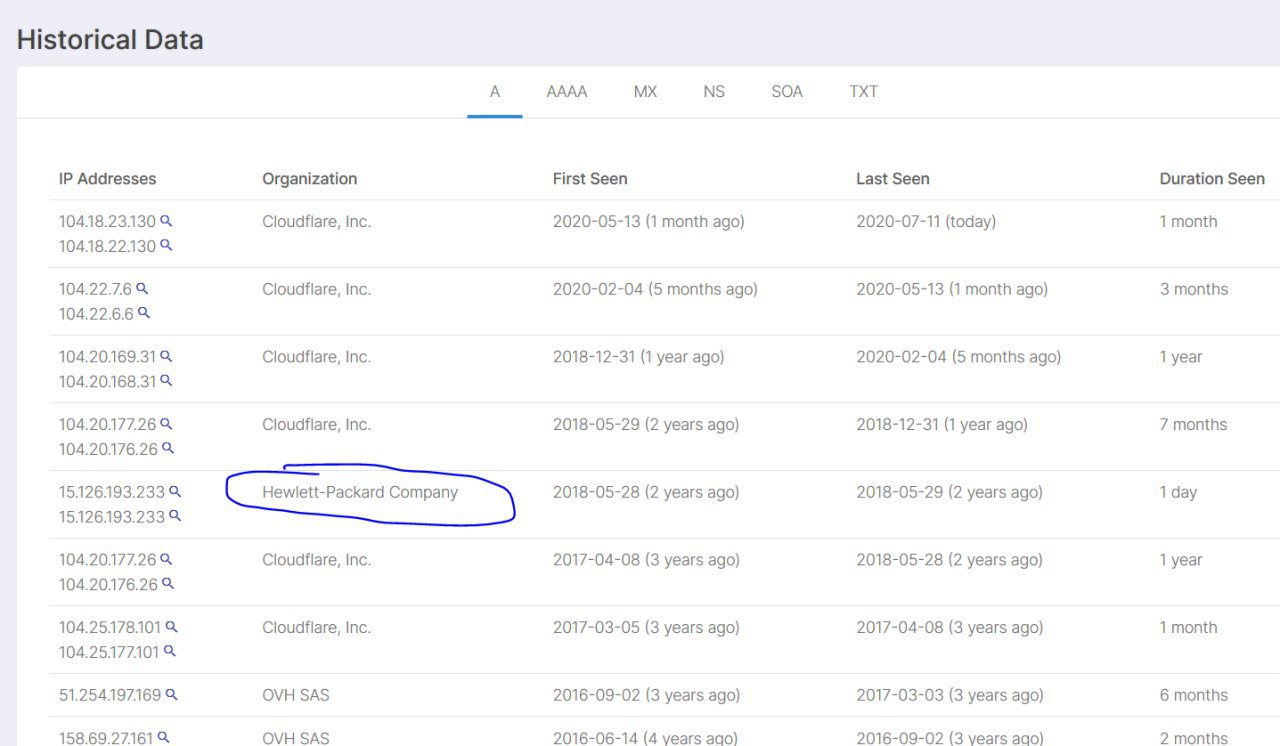Click the search icon next to 104.25.177.101
Viewport: 1280px width, 746px height.
pos(170,651)
